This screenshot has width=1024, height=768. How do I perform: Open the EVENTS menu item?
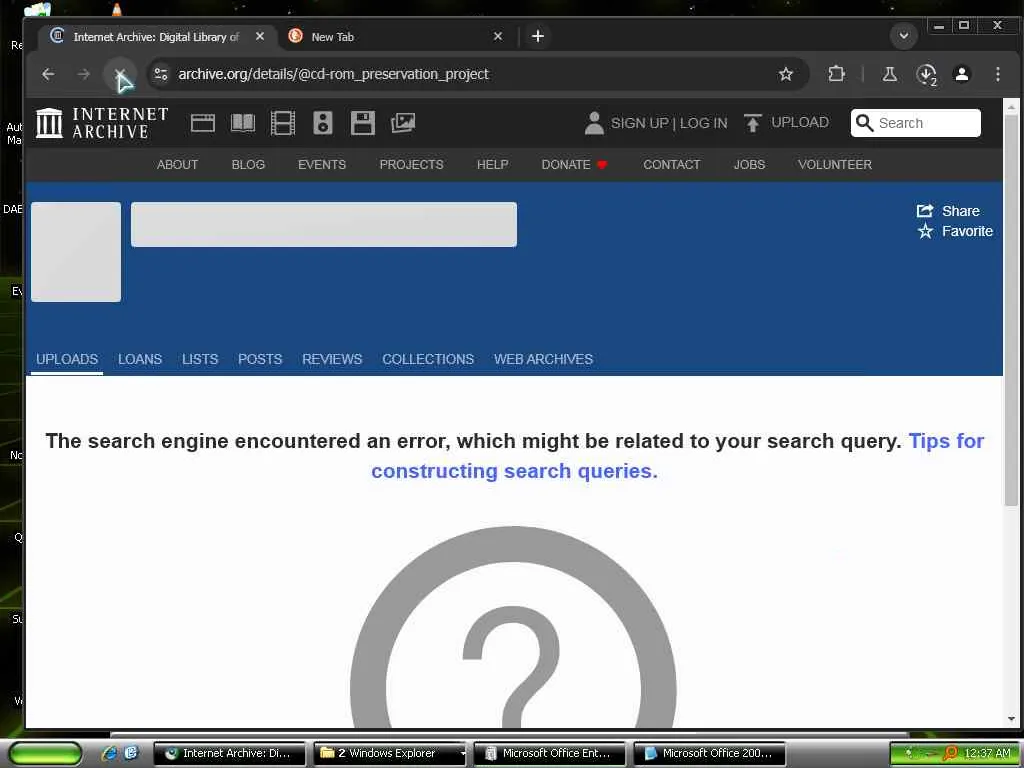click(322, 165)
